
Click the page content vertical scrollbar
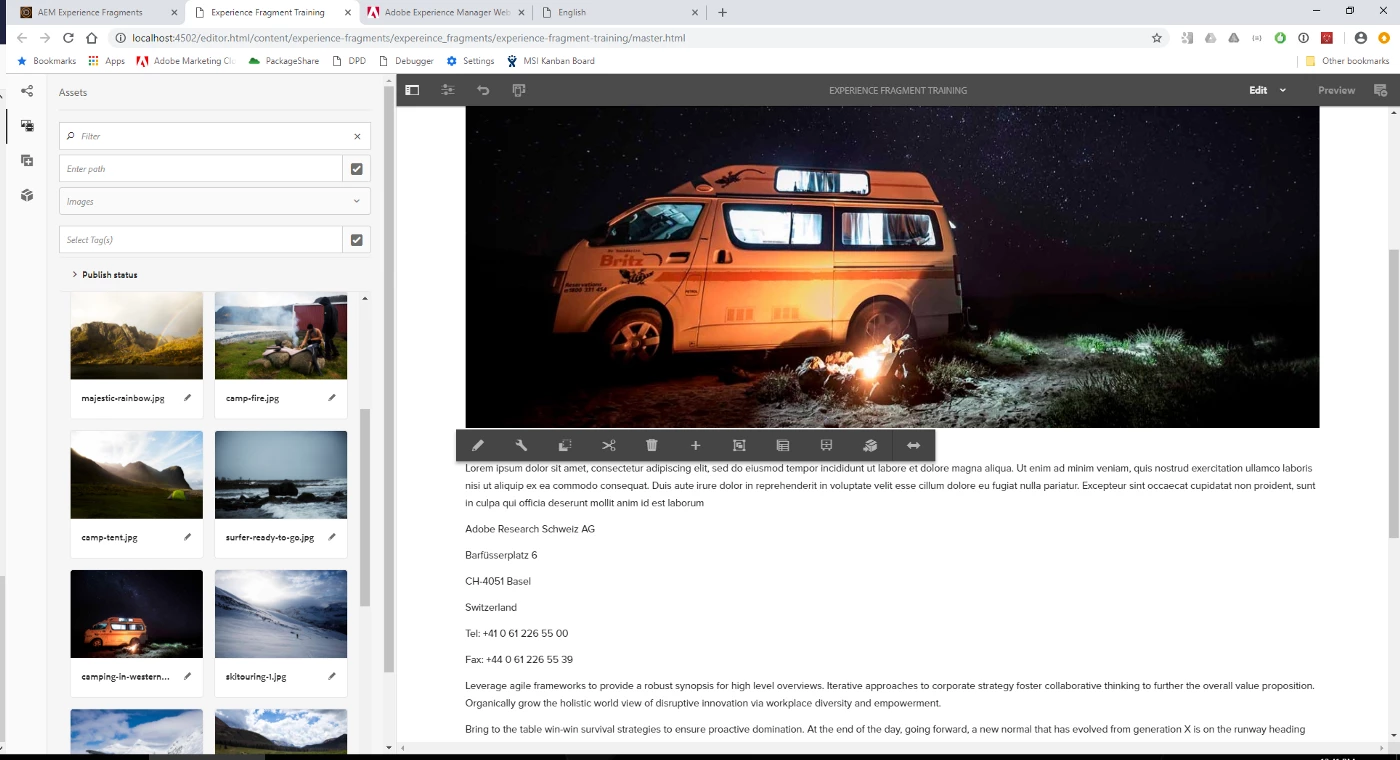tap(1393, 393)
